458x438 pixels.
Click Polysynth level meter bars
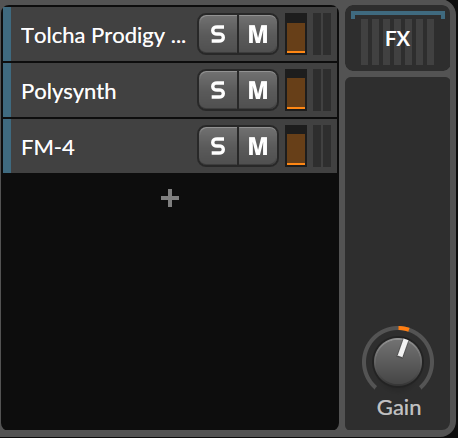pos(322,90)
